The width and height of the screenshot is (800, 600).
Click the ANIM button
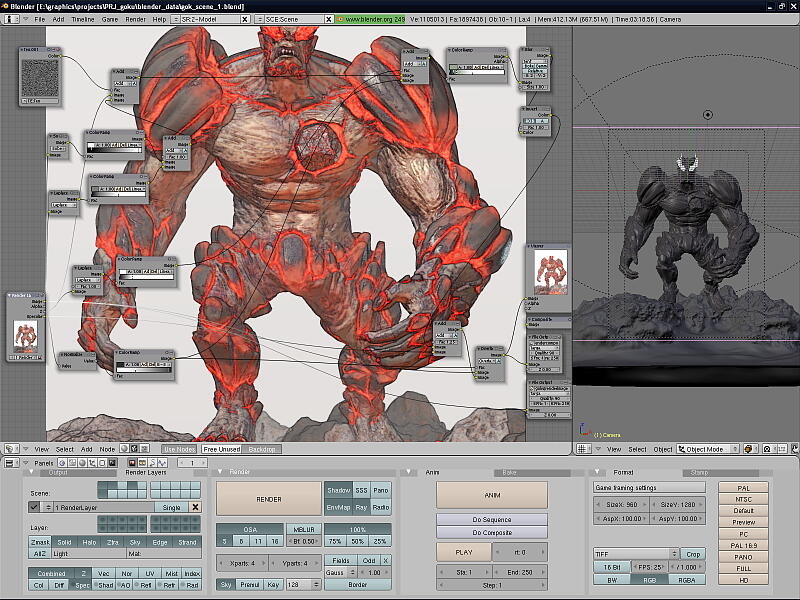point(491,494)
